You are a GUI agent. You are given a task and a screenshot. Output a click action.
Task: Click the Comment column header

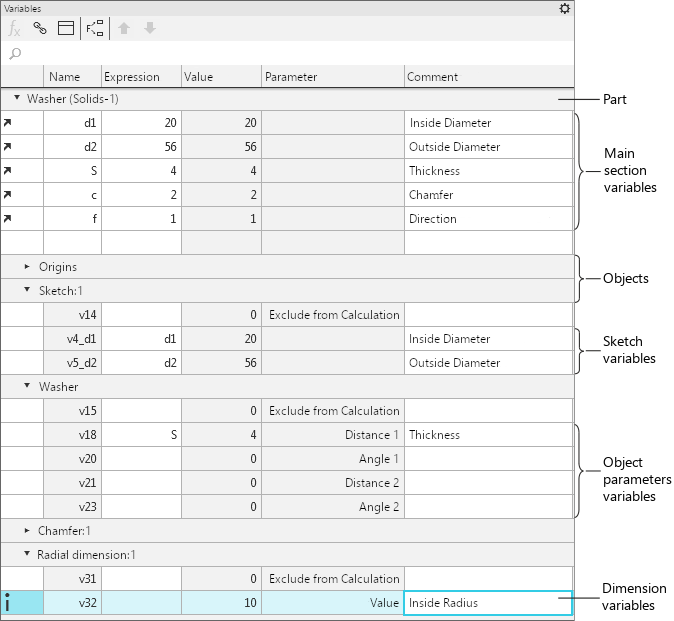(x=433, y=77)
